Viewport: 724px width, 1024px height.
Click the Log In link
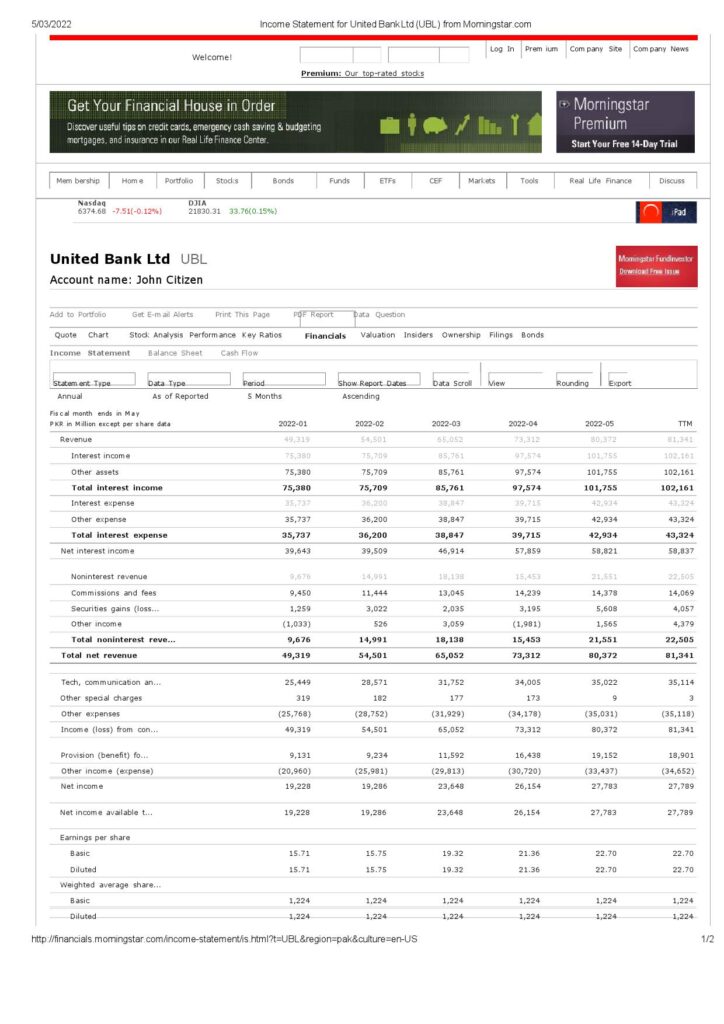(x=502, y=49)
